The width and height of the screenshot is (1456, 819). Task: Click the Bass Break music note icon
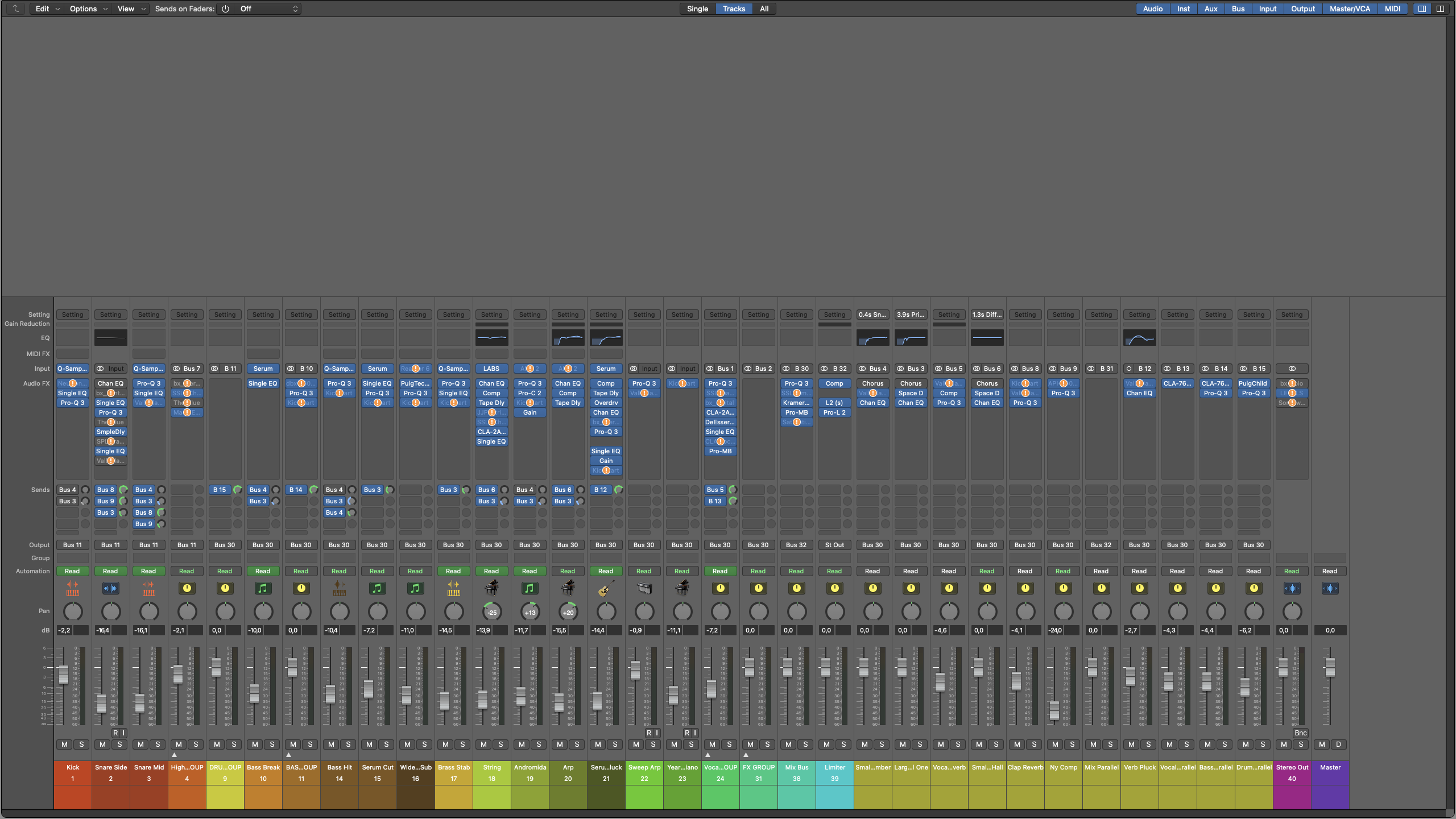[x=263, y=588]
